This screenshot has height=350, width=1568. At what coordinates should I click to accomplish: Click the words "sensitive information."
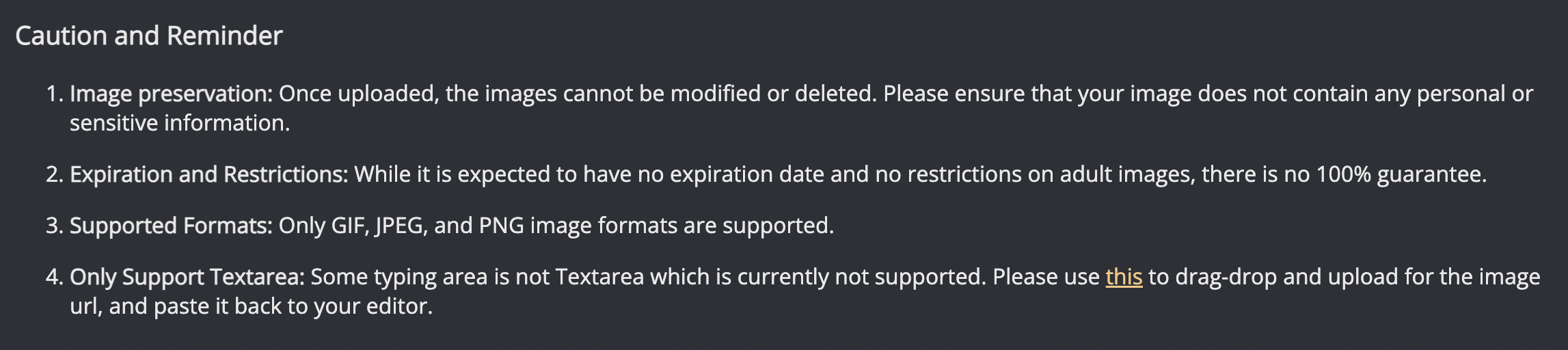(x=180, y=123)
